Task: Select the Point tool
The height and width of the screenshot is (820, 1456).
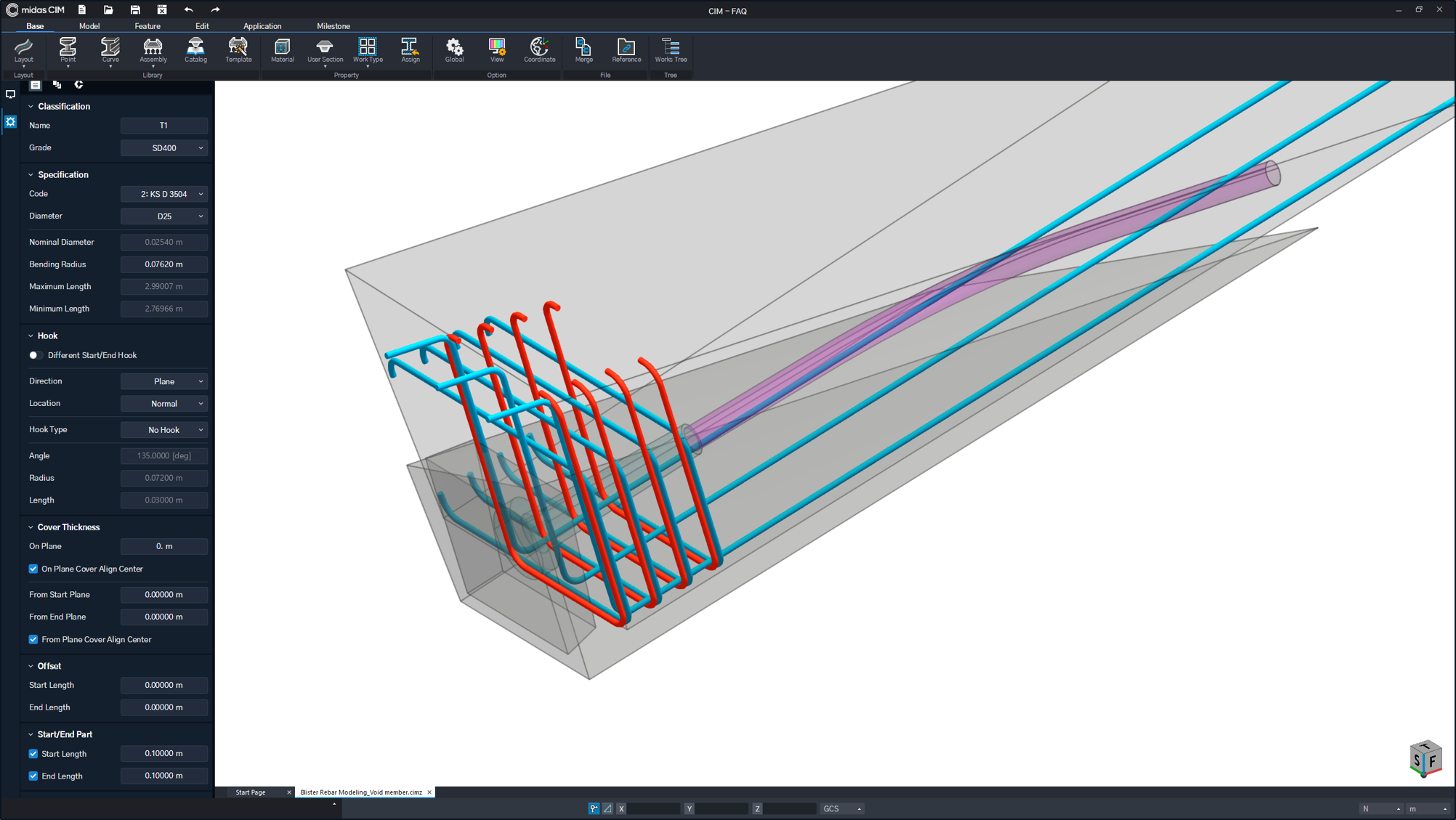Action: click(68, 50)
